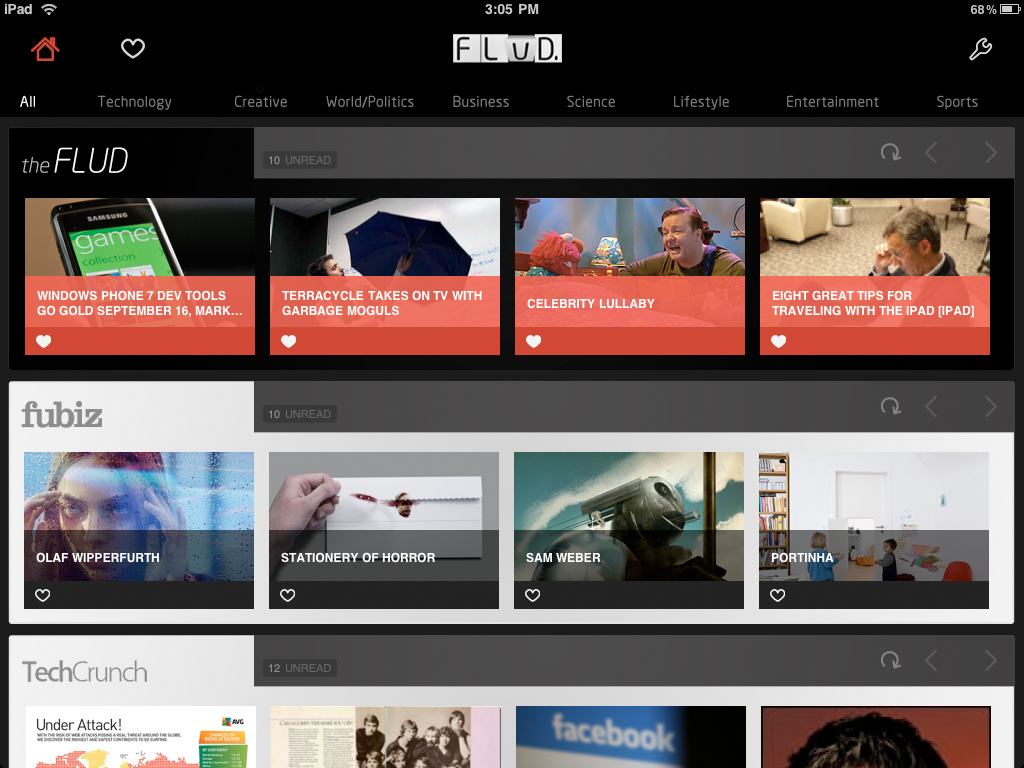Switch to World/Politics category
The width and height of the screenshot is (1024, 768).
(x=370, y=102)
